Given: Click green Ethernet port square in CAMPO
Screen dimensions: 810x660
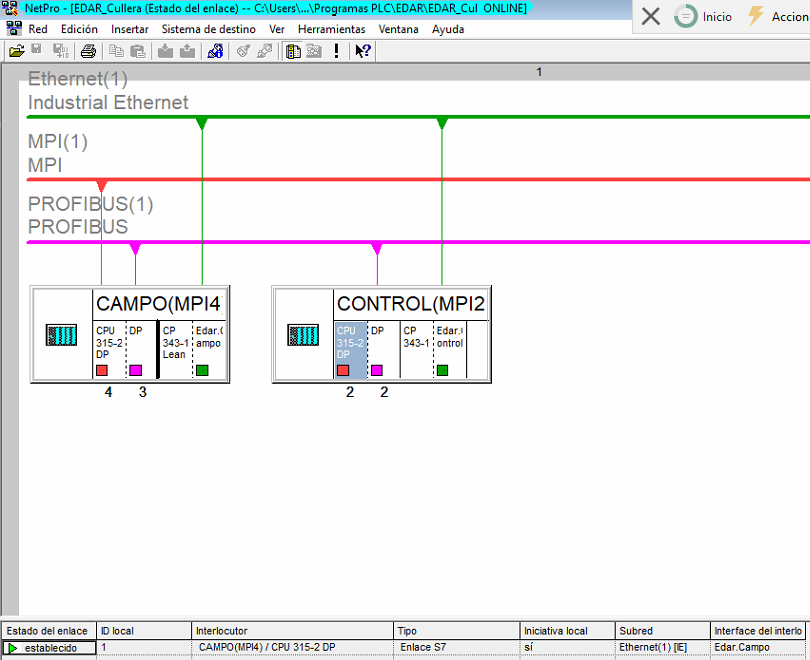Looking at the screenshot, I should coord(202,370).
